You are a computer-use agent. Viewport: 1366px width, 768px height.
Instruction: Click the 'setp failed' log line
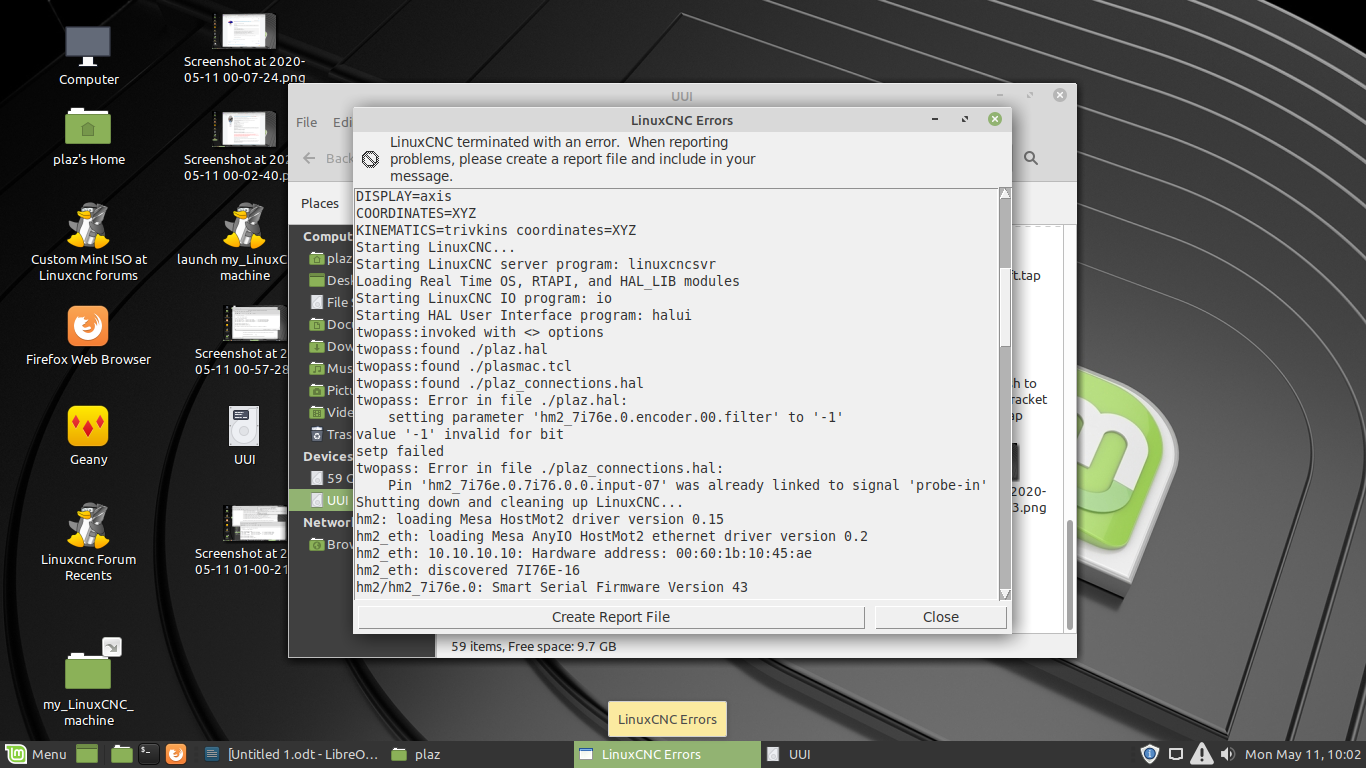click(x=400, y=451)
